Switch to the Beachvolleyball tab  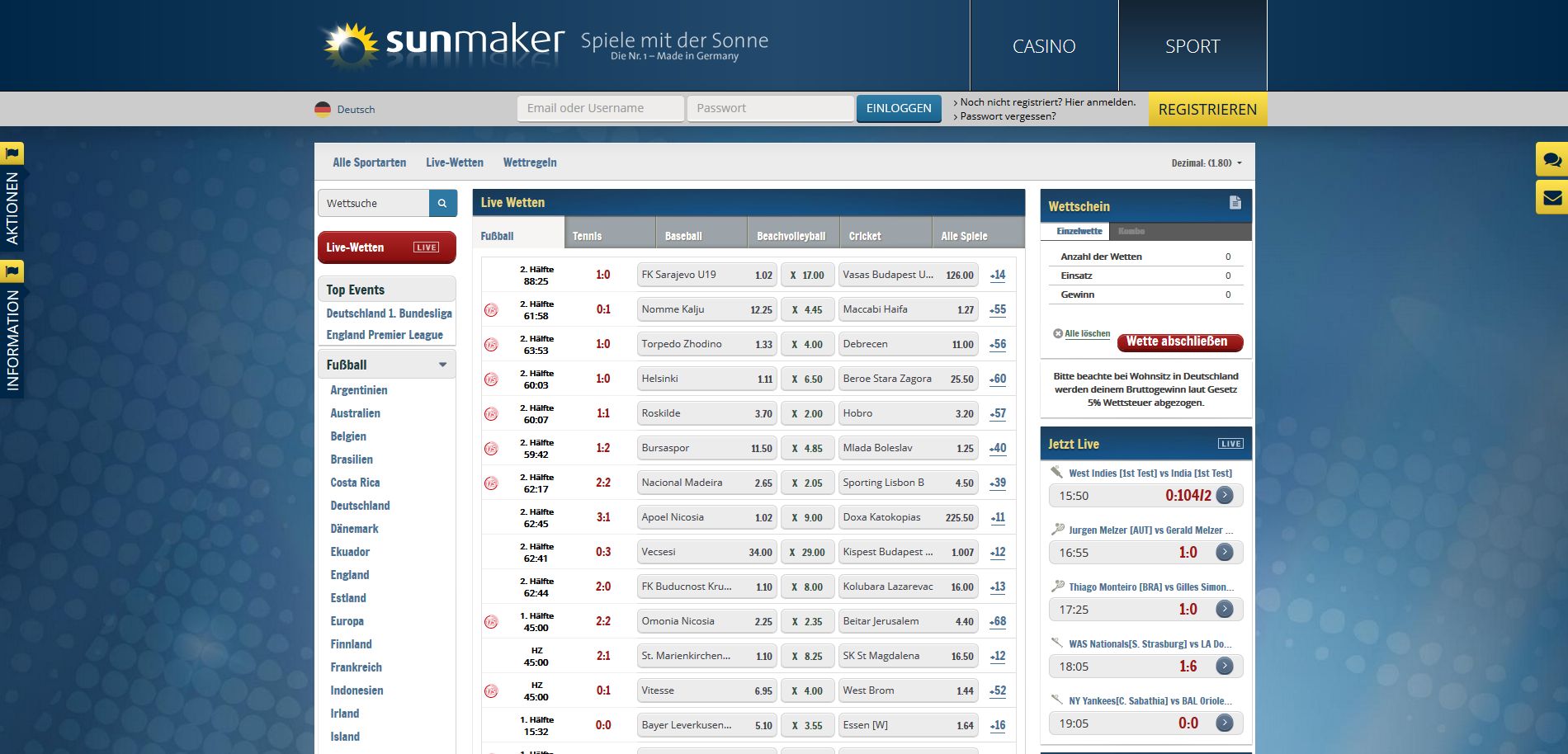793,233
